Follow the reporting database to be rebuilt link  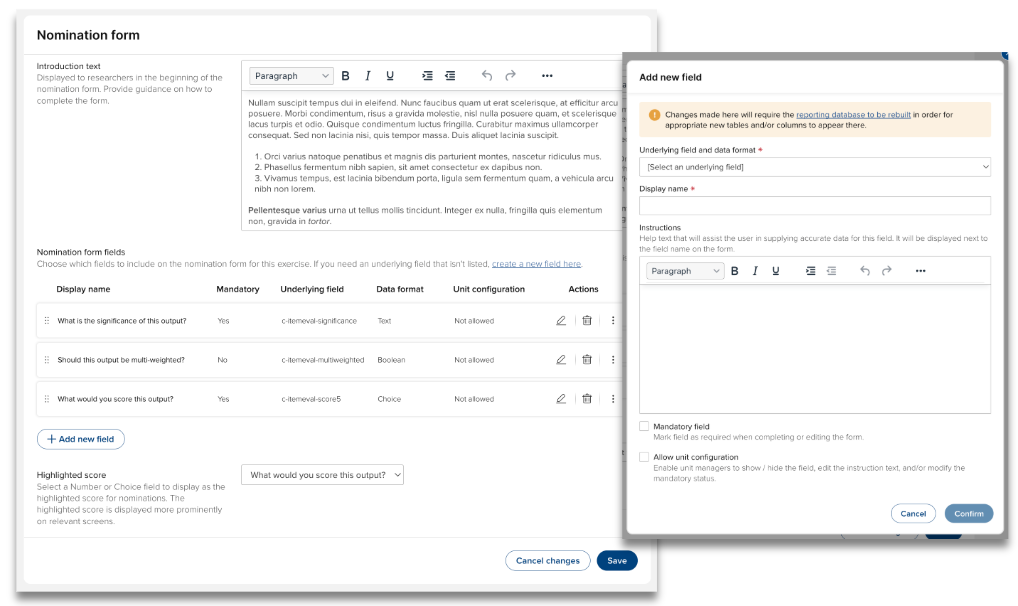[853, 115]
